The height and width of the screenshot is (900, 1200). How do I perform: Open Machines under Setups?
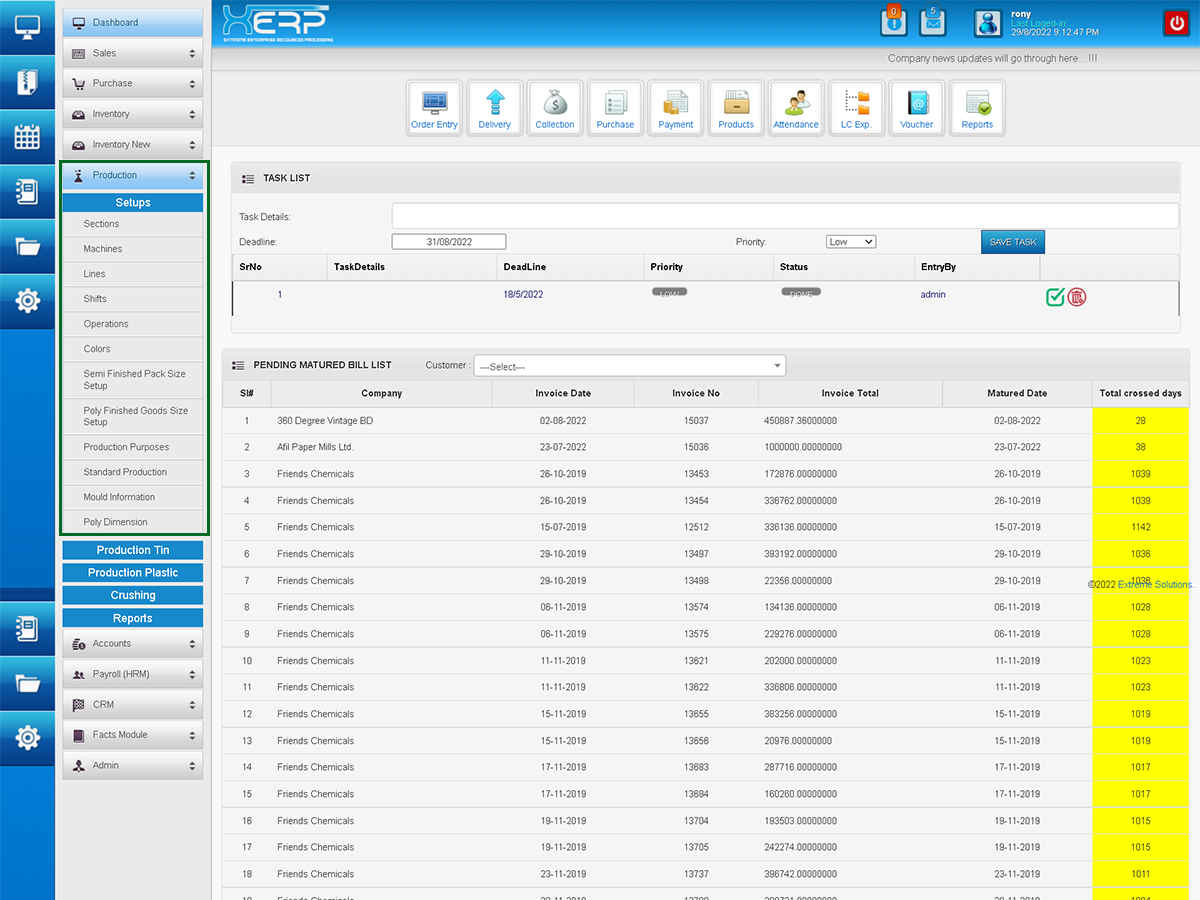click(103, 249)
